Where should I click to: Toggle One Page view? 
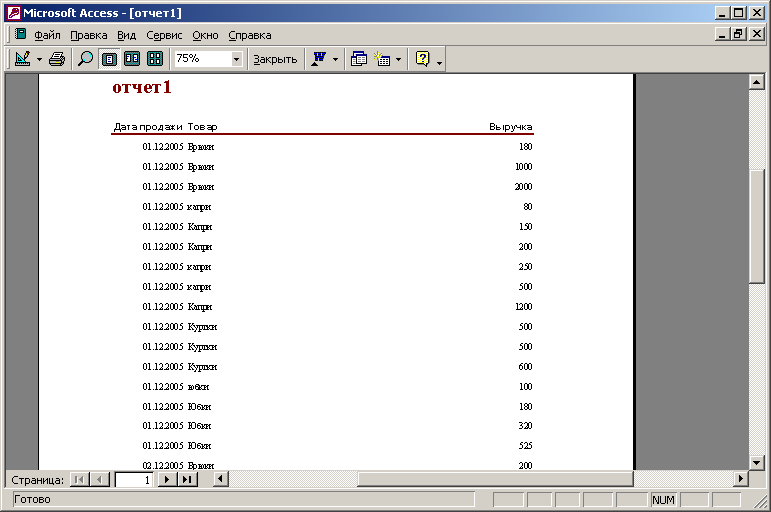tap(109, 59)
